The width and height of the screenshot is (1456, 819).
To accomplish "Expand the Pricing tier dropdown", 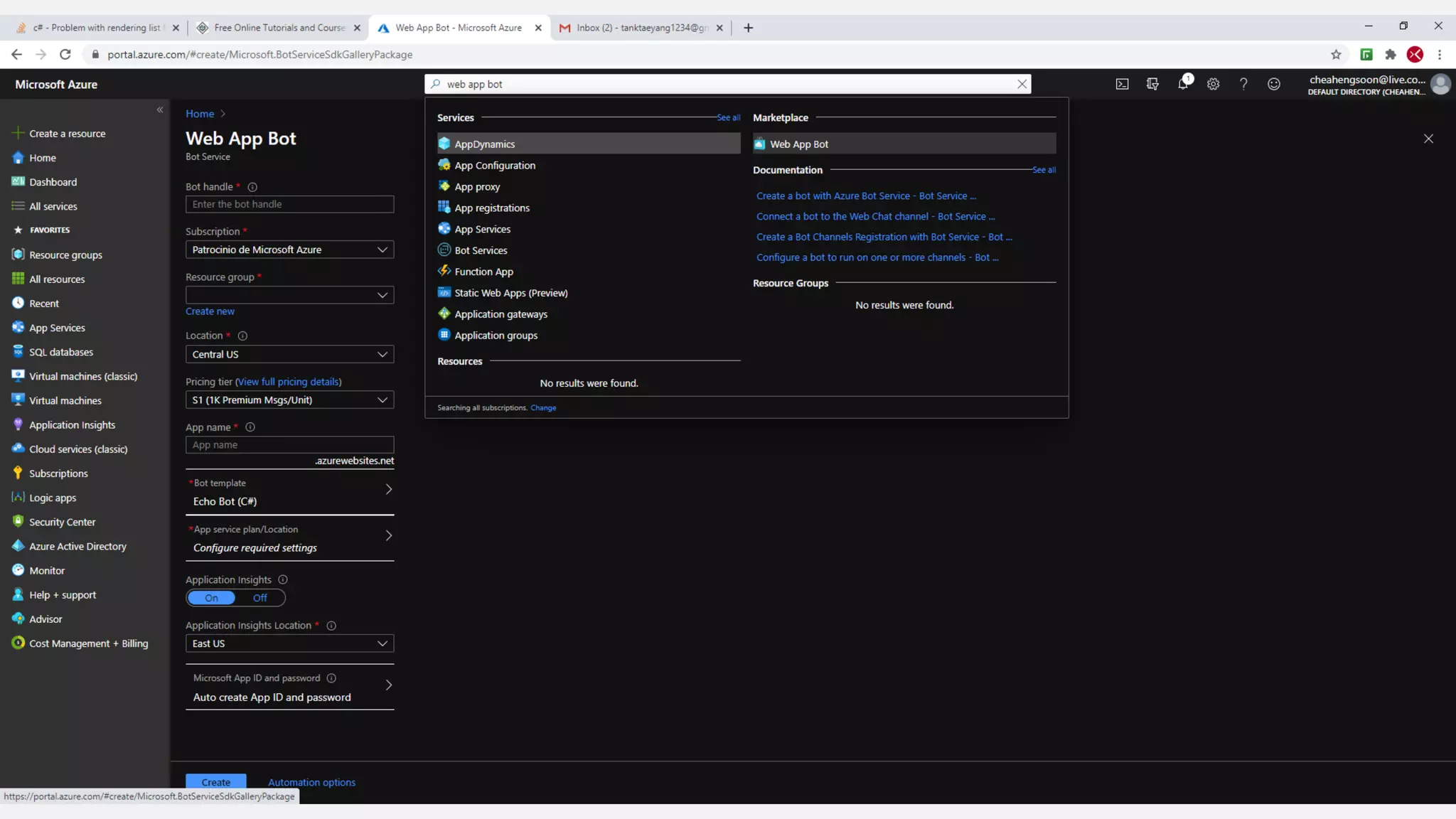I will pyautogui.click(x=289, y=400).
